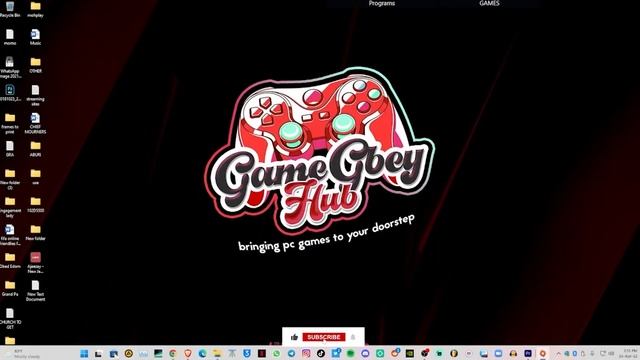Image resolution: width=640 pixels, height=360 pixels.
Task: Select the frames to print folder
Action: click(10, 123)
